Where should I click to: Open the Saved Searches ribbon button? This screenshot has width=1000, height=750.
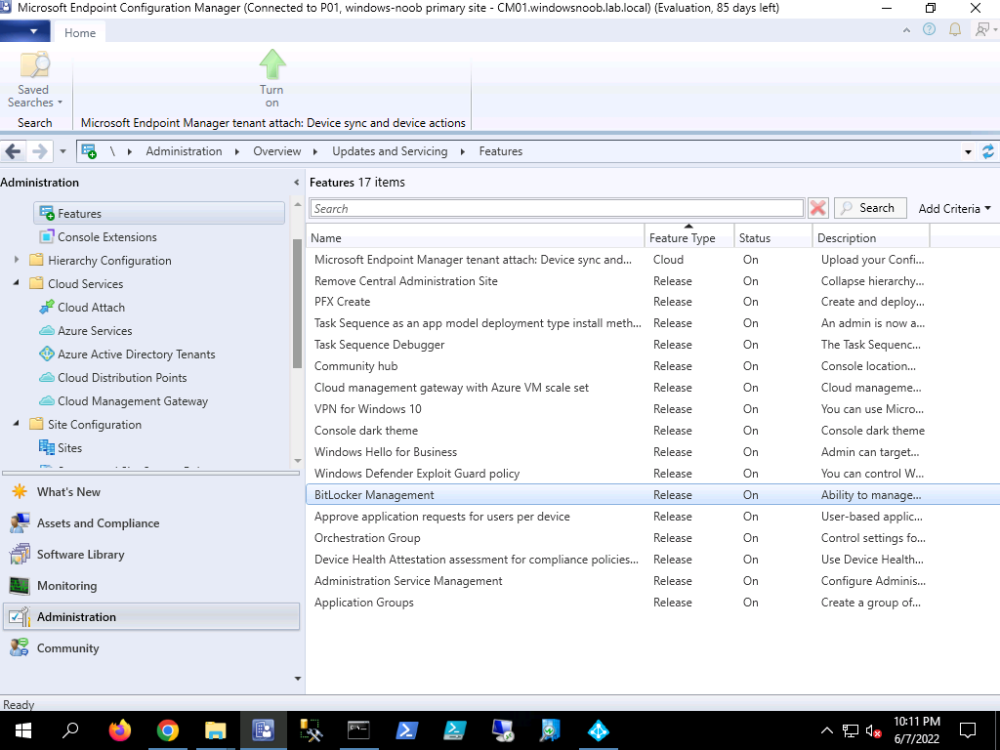click(x=34, y=80)
